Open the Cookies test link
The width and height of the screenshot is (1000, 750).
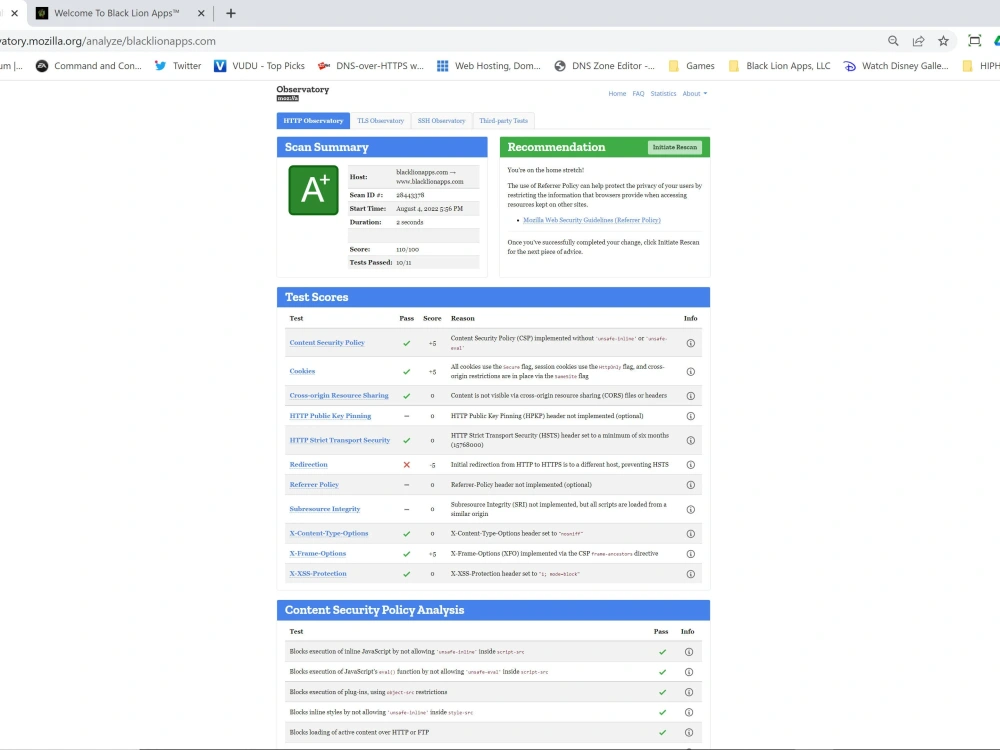302,371
